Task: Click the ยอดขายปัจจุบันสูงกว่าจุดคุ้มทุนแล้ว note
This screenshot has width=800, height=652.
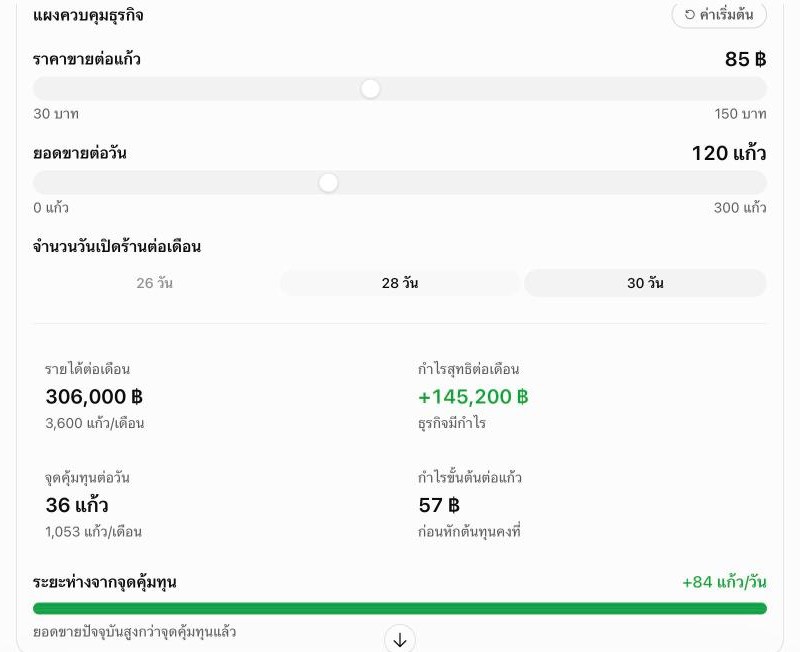Action: click(x=135, y=632)
